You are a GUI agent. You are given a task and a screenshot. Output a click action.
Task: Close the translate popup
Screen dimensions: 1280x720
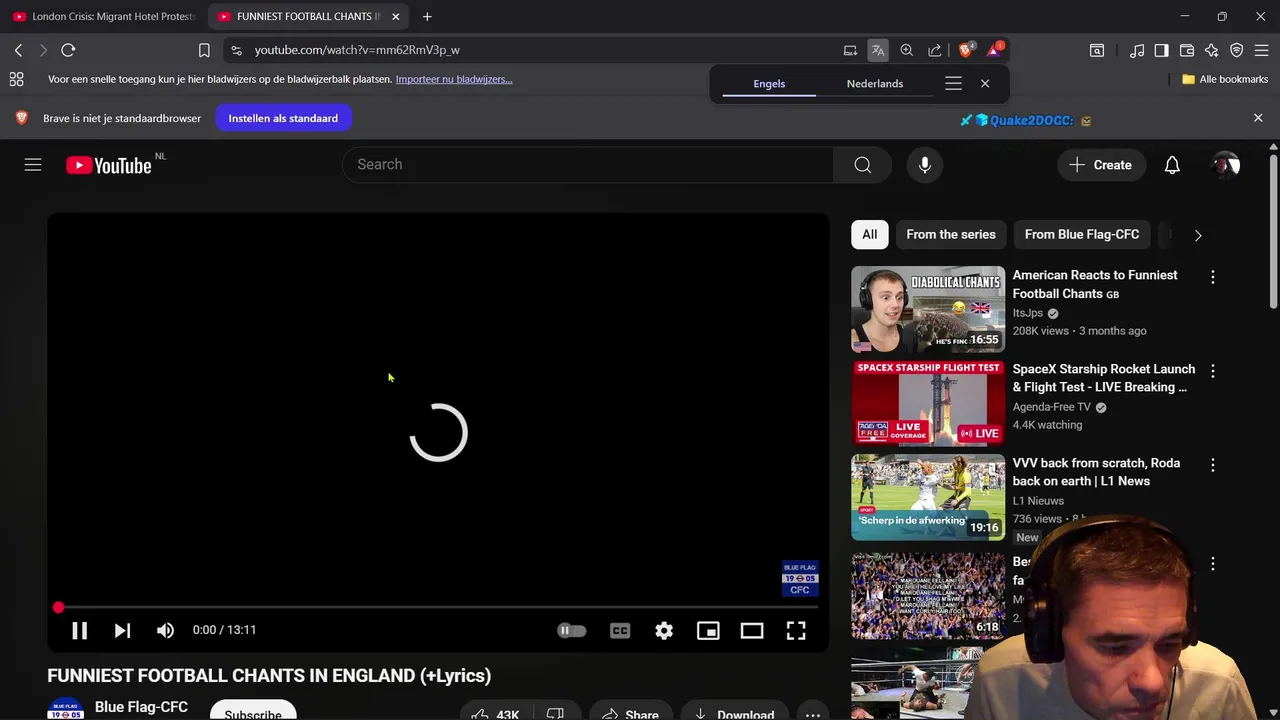pyautogui.click(x=985, y=84)
